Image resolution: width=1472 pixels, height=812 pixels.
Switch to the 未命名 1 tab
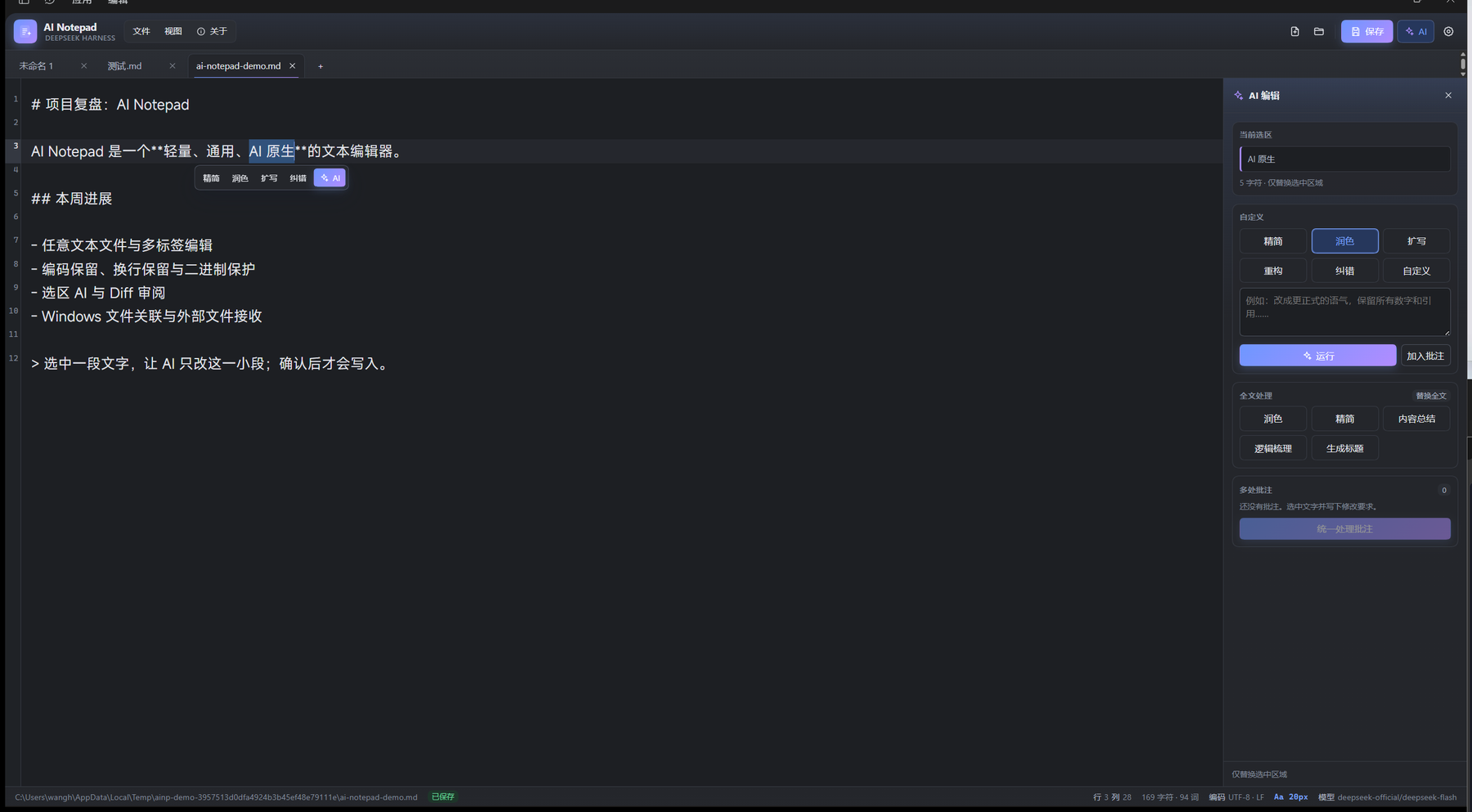pos(37,66)
